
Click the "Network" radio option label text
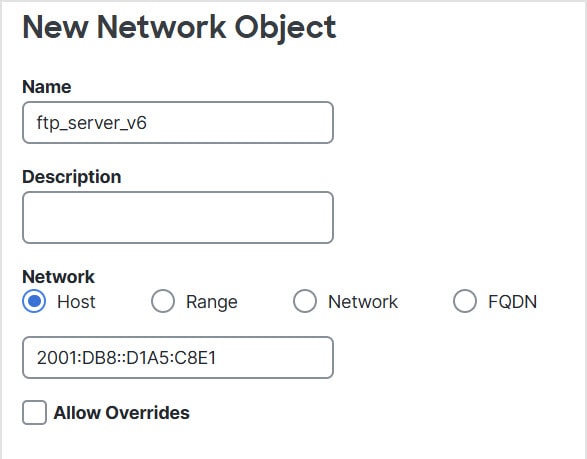point(363,302)
